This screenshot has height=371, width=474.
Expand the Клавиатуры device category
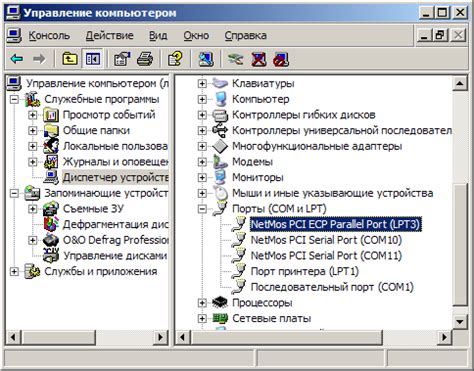(x=202, y=83)
